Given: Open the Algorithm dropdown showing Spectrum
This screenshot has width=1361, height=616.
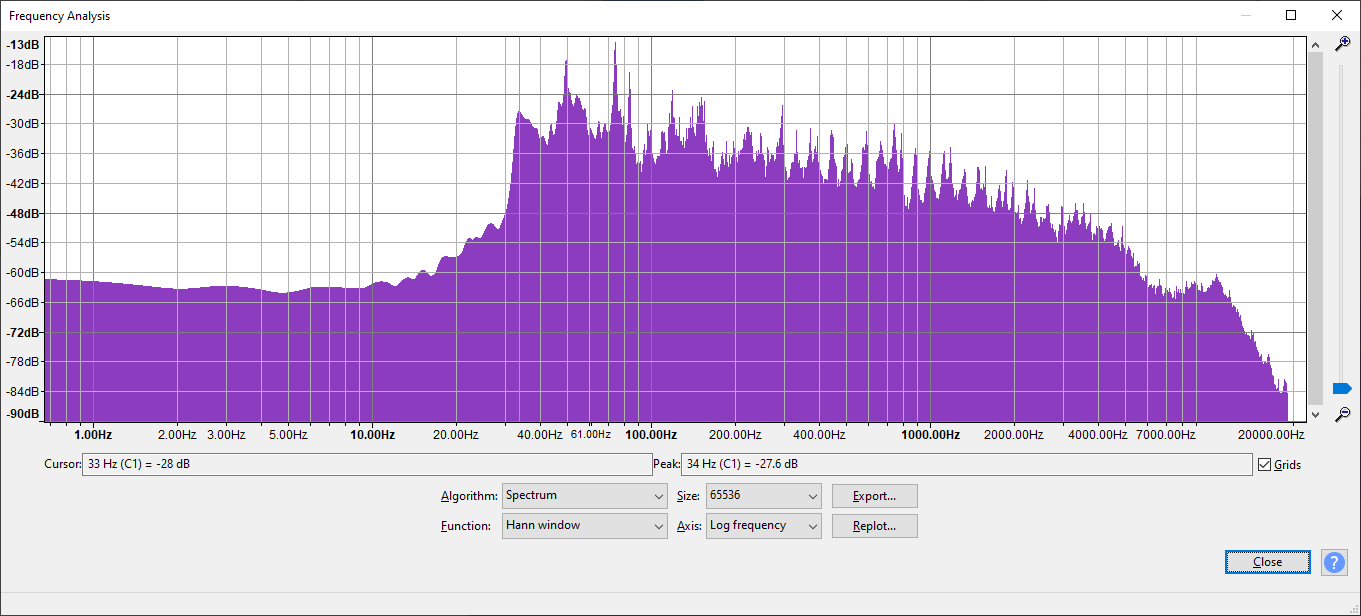Looking at the screenshot, I should click(x=584, y=496).
